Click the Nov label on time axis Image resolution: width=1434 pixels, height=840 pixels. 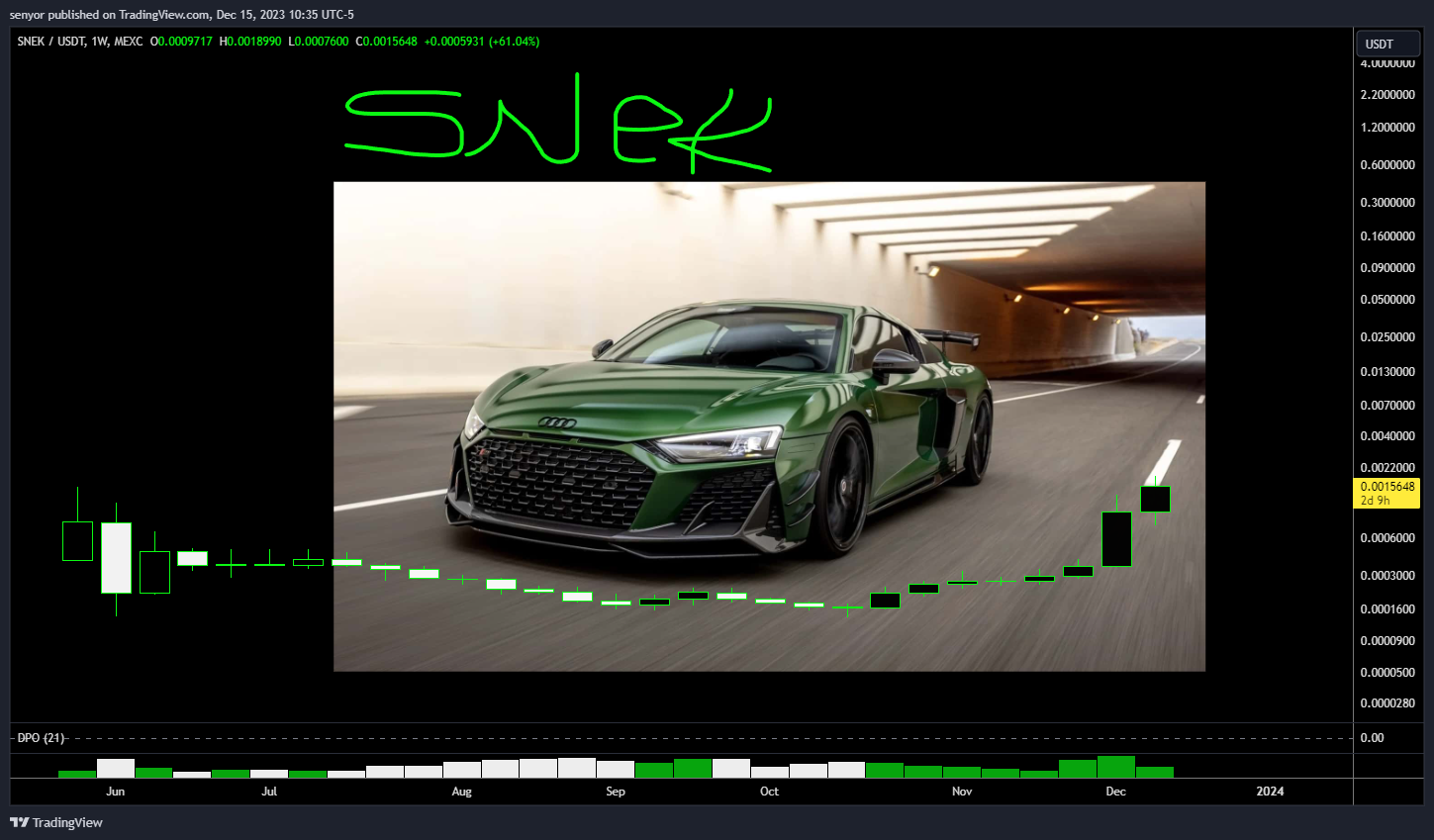pos(962,792)
